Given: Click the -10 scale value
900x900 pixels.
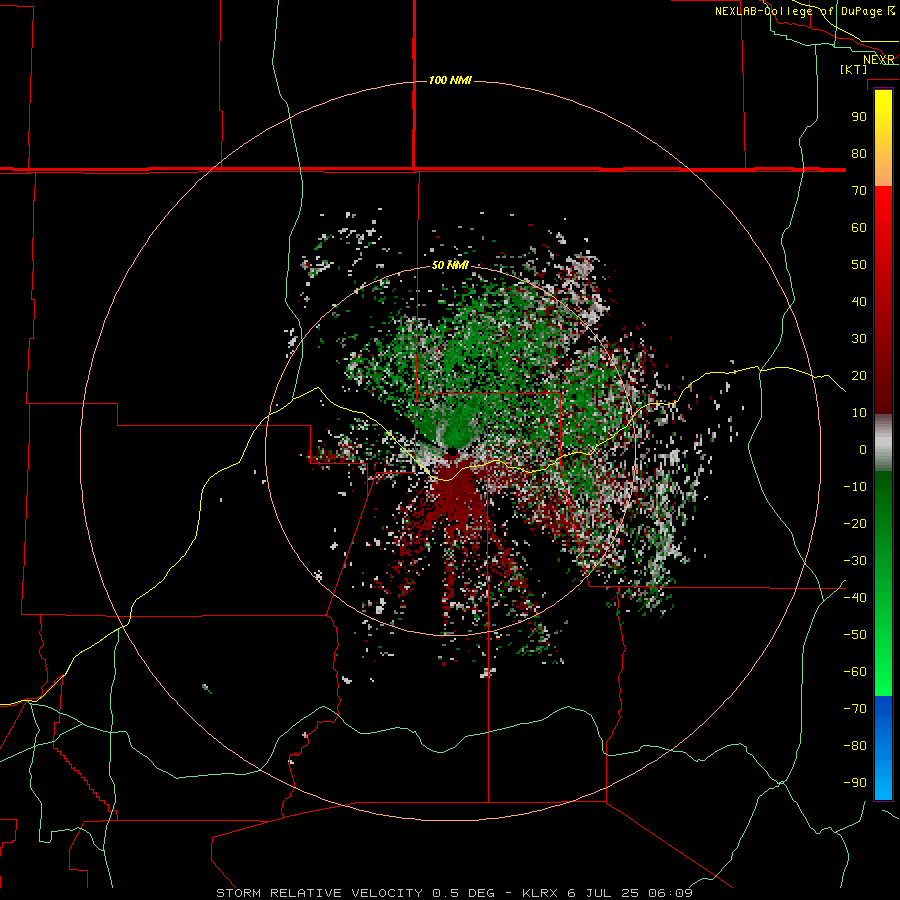Looking at the screenshot, I should coord(855,487).
